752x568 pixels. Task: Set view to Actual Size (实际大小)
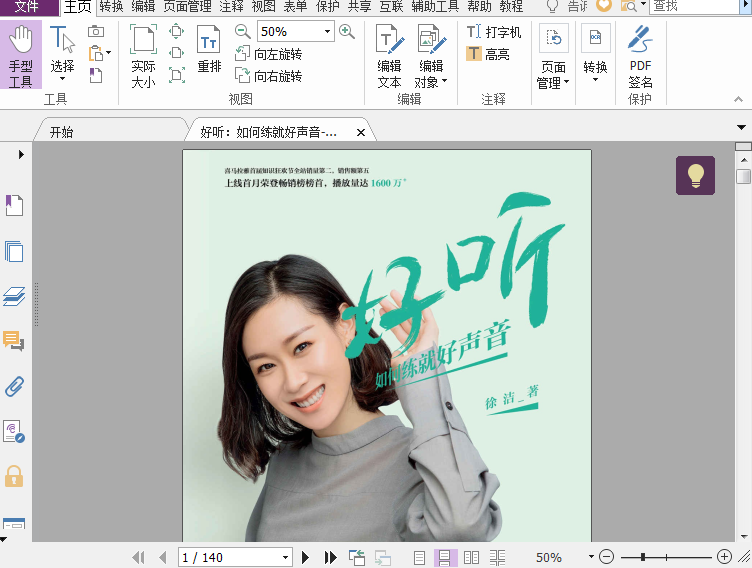point(143,56)
